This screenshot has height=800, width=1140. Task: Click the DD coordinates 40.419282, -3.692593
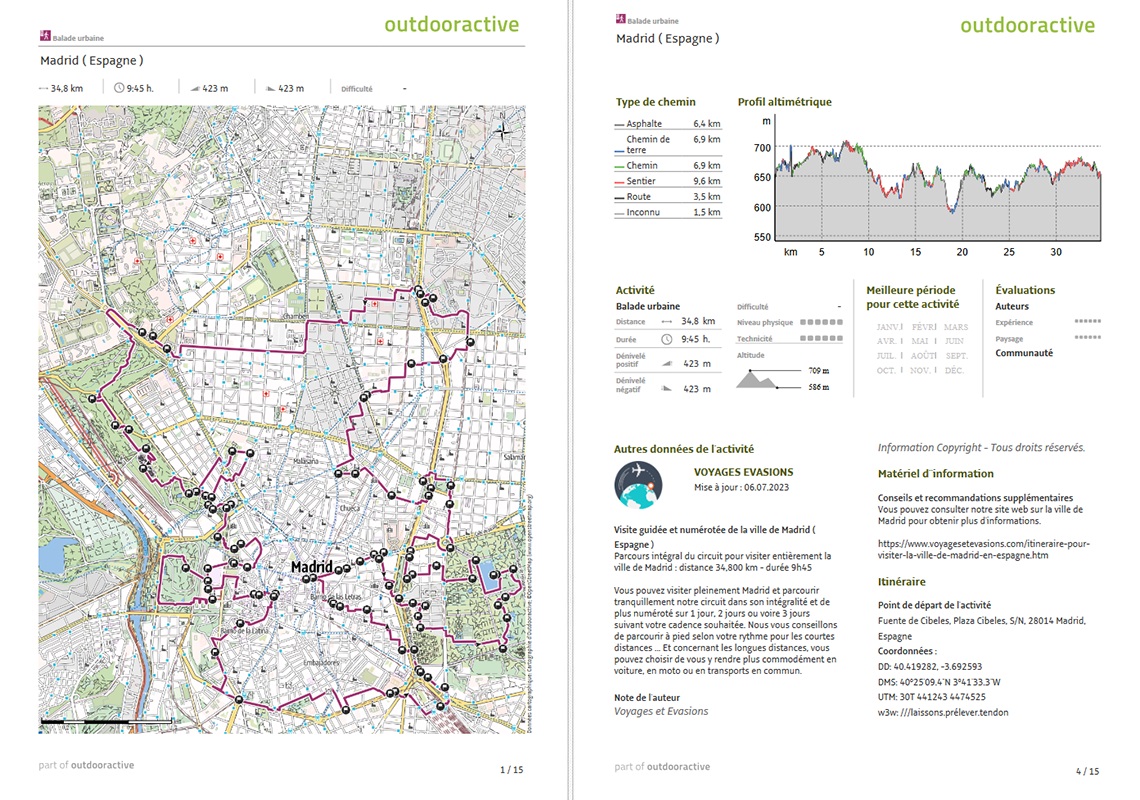click(930, 666)
